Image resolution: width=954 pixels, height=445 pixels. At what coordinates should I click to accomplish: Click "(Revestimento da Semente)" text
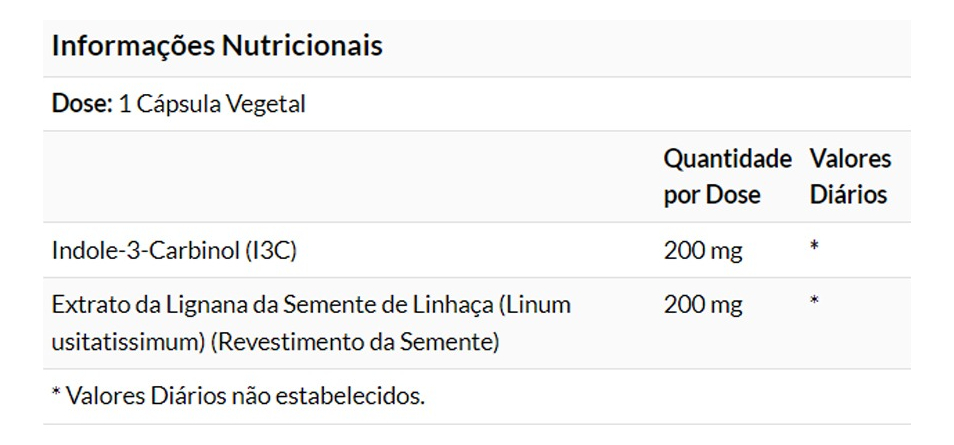coord(355,342)
